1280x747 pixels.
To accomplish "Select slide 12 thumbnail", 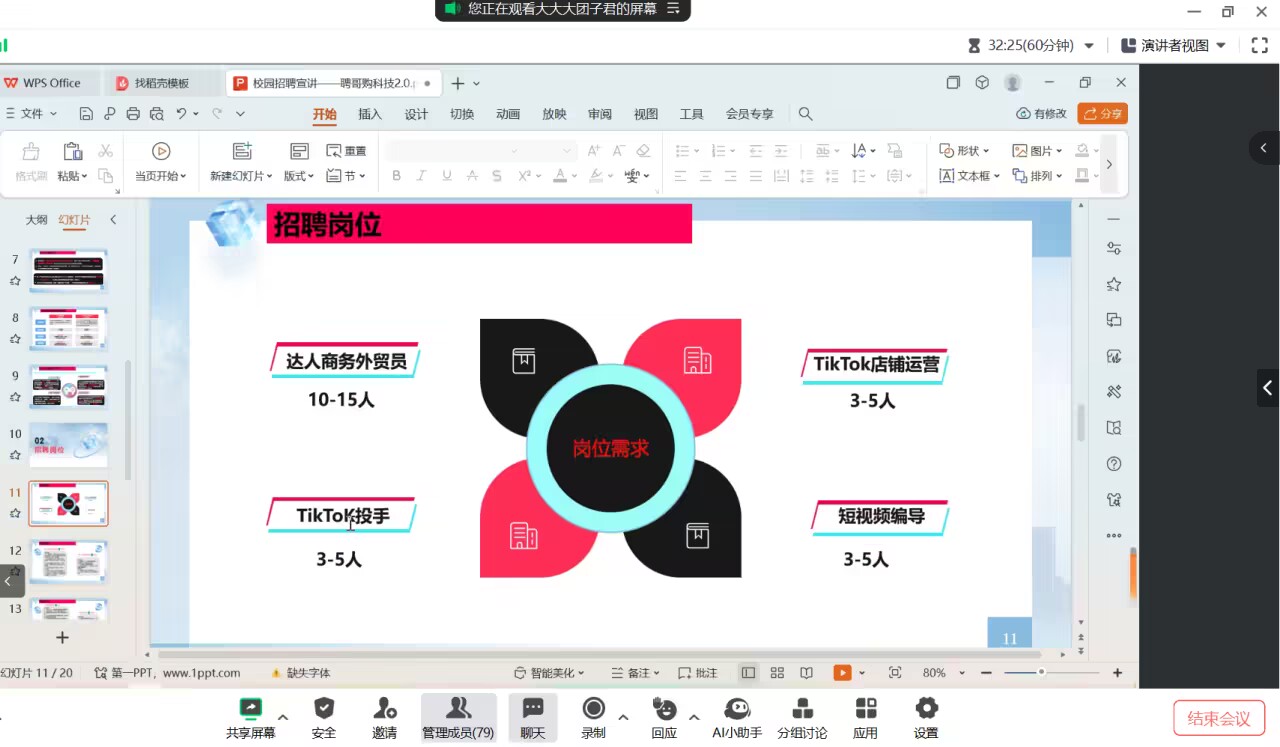I will (68, 562).
